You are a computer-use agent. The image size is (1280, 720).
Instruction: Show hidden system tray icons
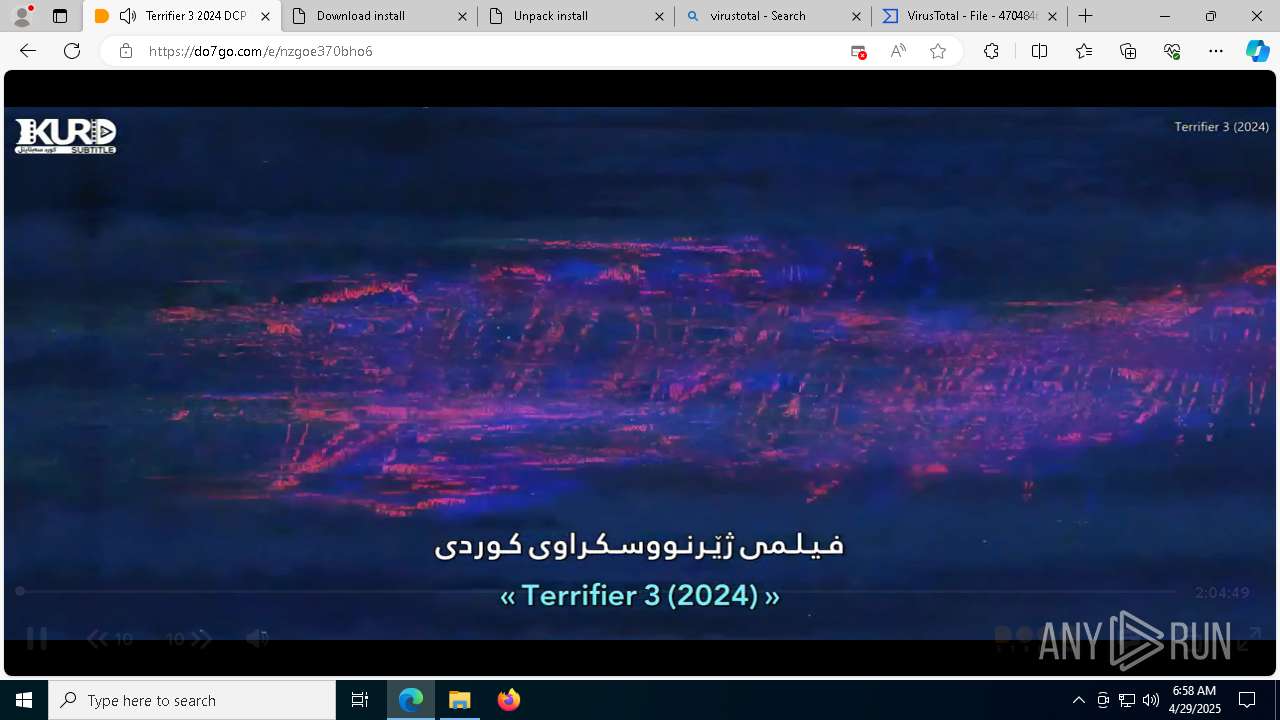pyautogui.click(x=1078, y=700)
